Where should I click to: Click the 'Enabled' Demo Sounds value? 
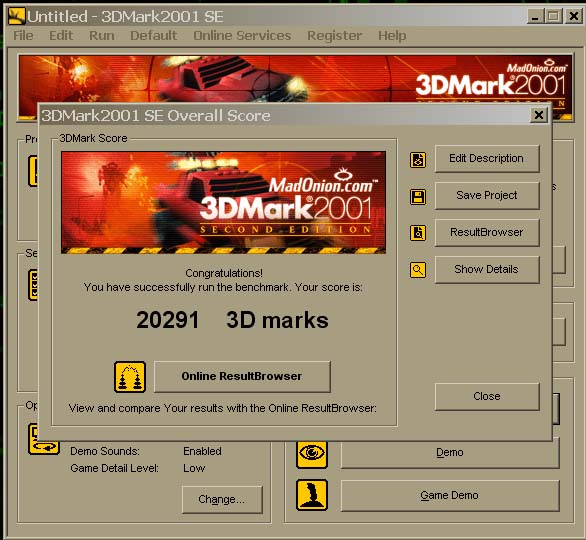(202, 451)
